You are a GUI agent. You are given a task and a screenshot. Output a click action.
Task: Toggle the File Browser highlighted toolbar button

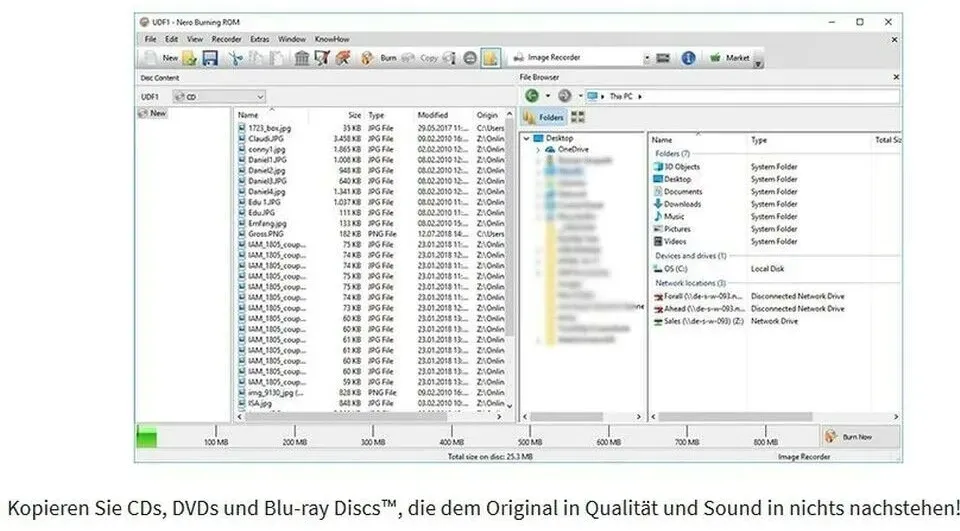490,58
